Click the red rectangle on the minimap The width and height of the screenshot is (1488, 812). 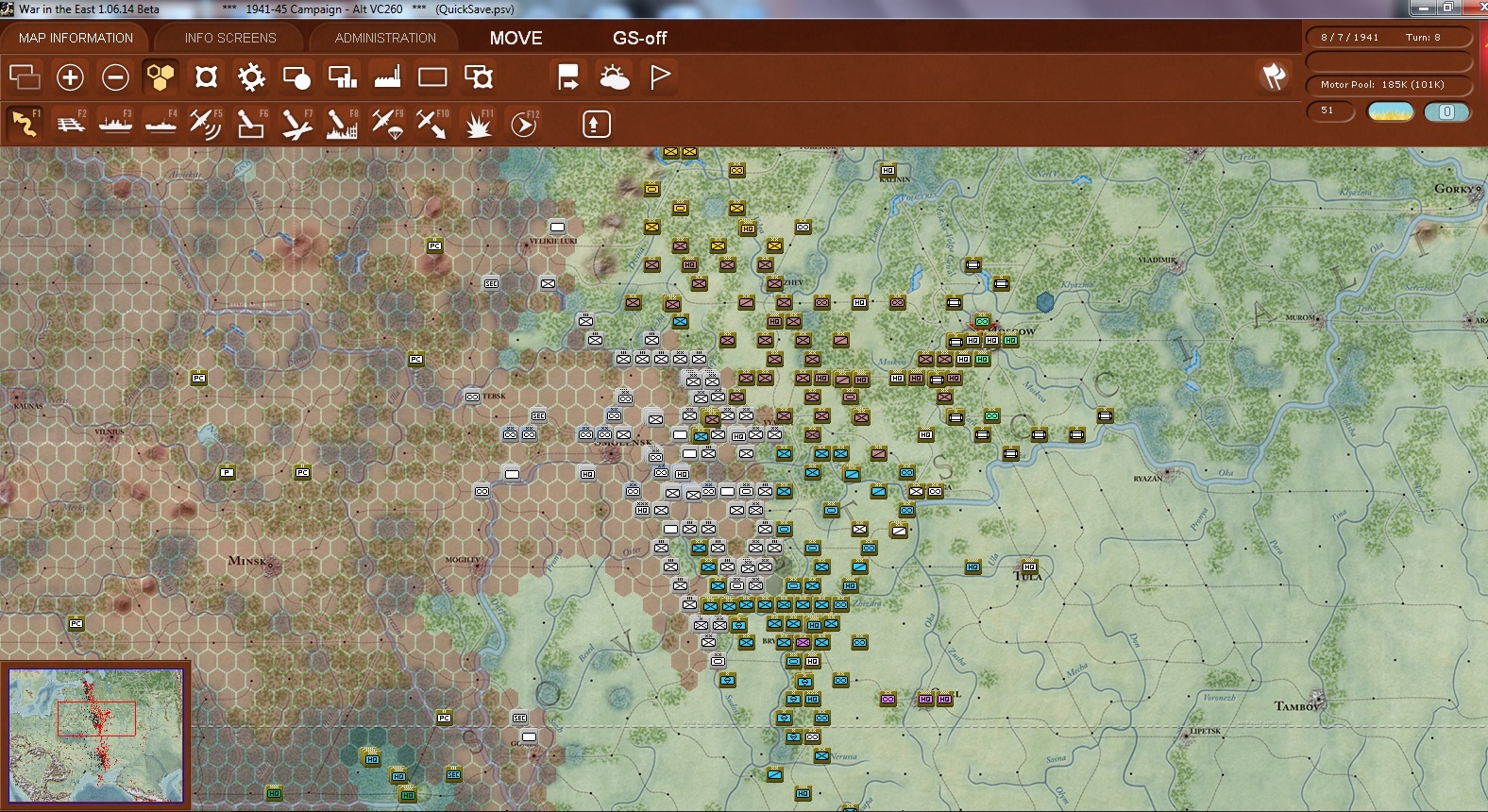96,719
